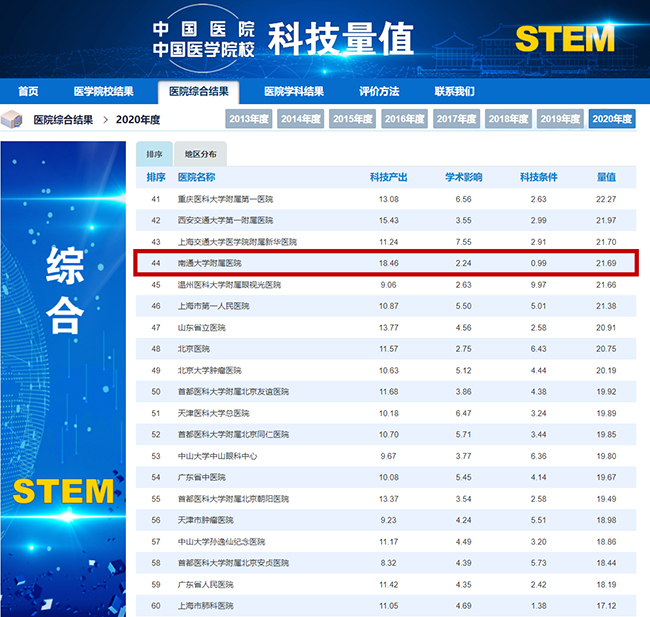Switch to the 地区分布 tab
This screenshot has height=617, width=650.
point(200,155)
